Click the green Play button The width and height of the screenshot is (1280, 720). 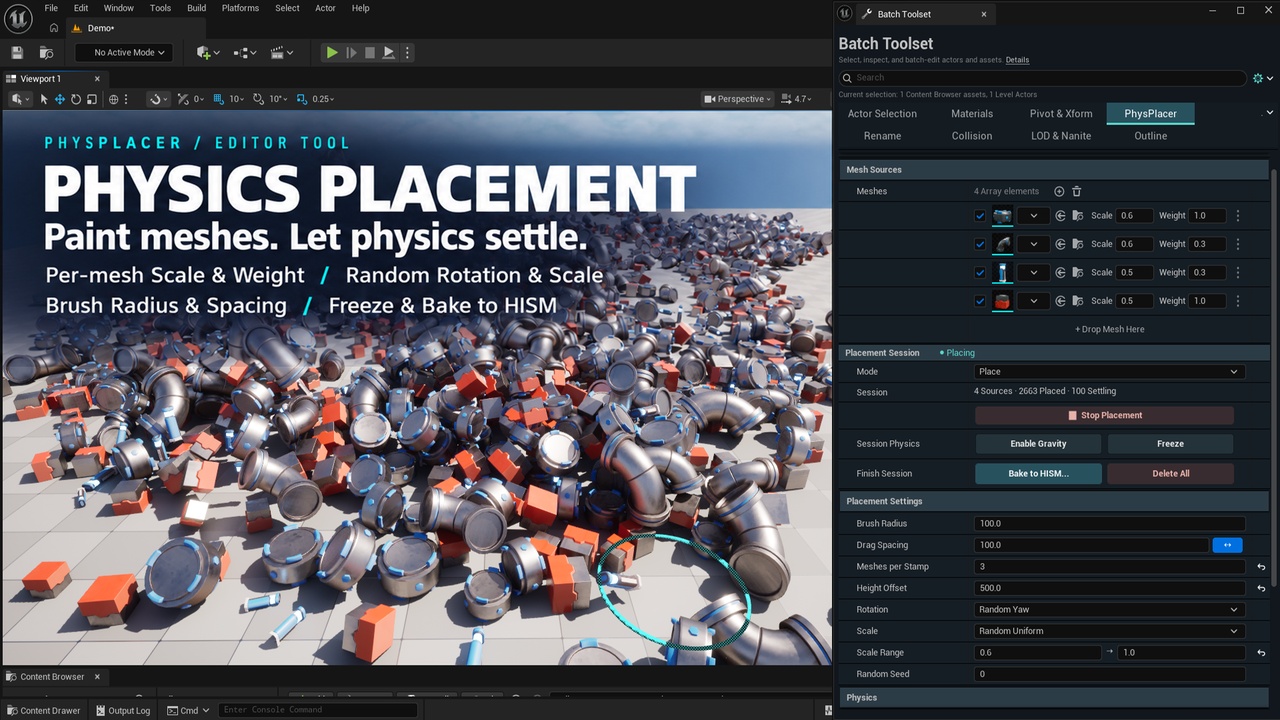[x=332, y=52]
